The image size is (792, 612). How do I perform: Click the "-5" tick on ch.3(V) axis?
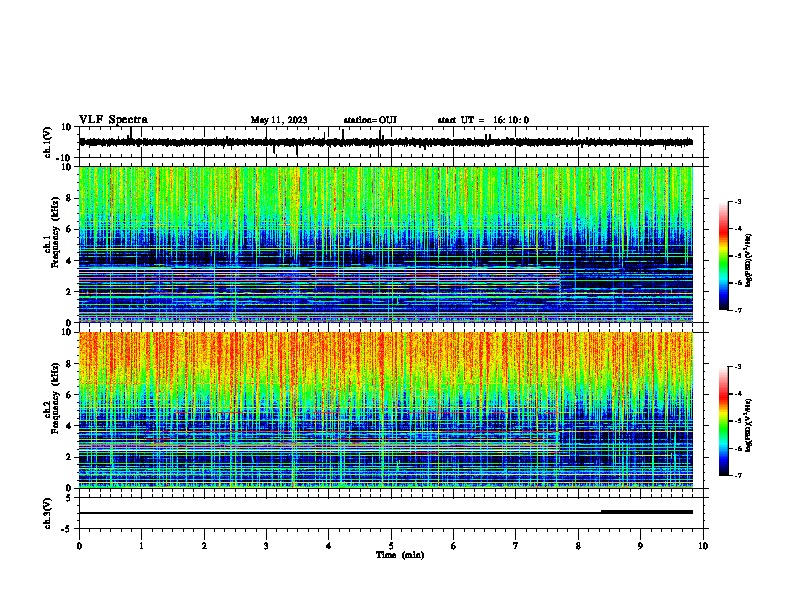click(x=68, y=529)
